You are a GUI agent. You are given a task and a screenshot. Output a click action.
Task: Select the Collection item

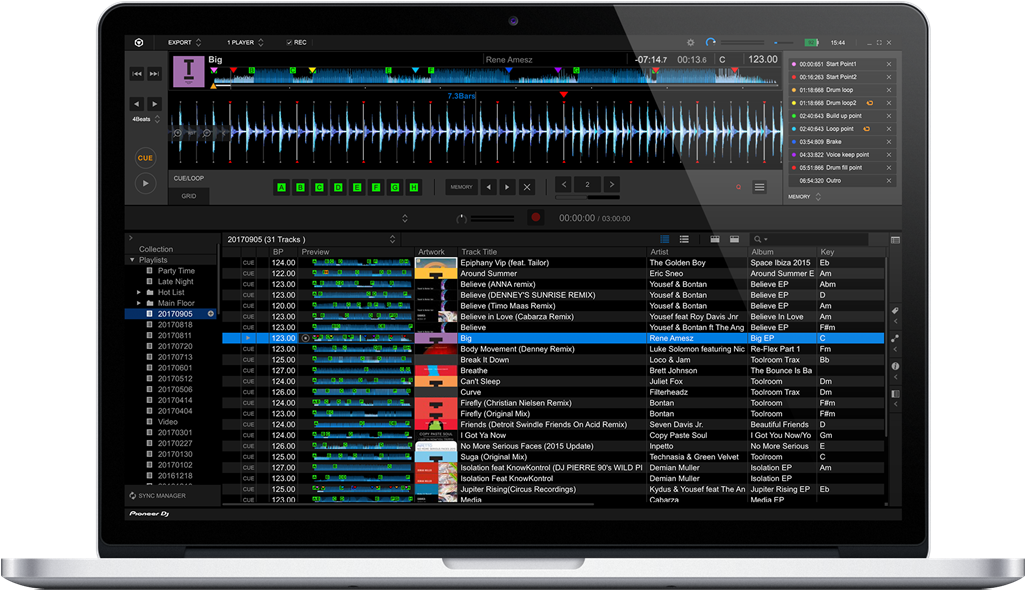[156, 250]
